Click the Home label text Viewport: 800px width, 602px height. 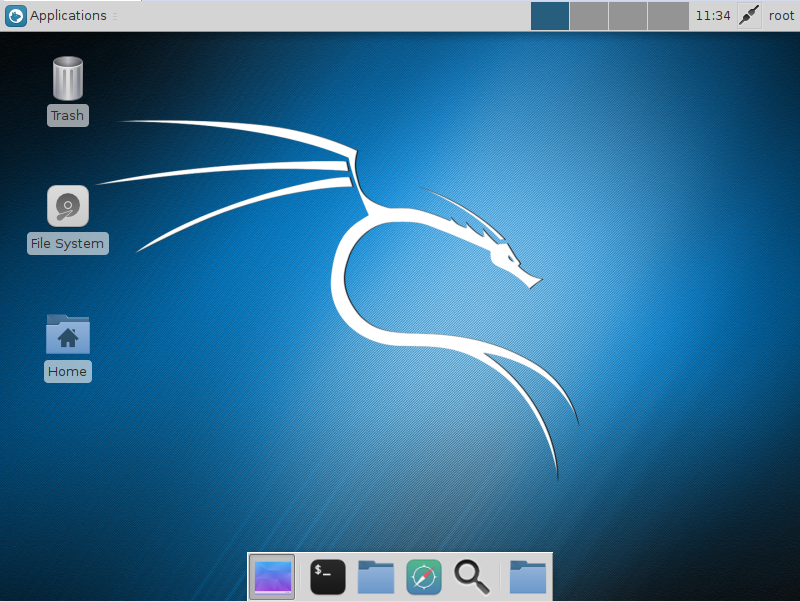[x=67, y=371]
